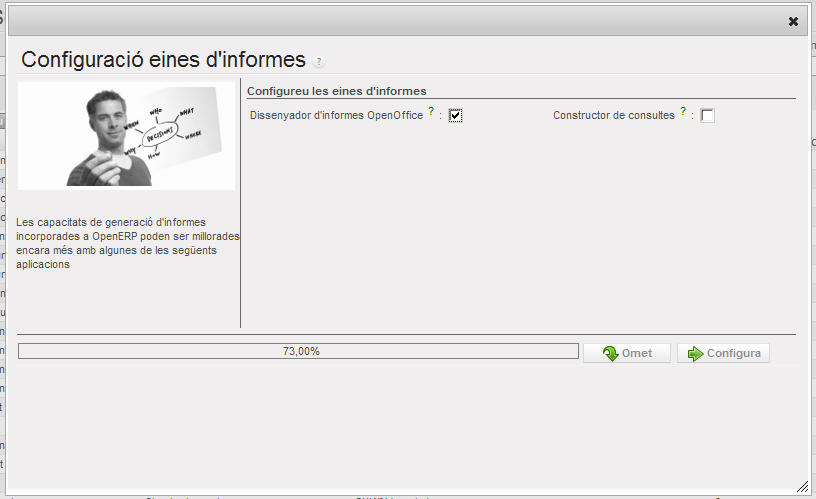The height and width of the screenshot is (499, 816).
Task: Click the "Configuració eines d'informes" heading
Action: click(163, 59)
